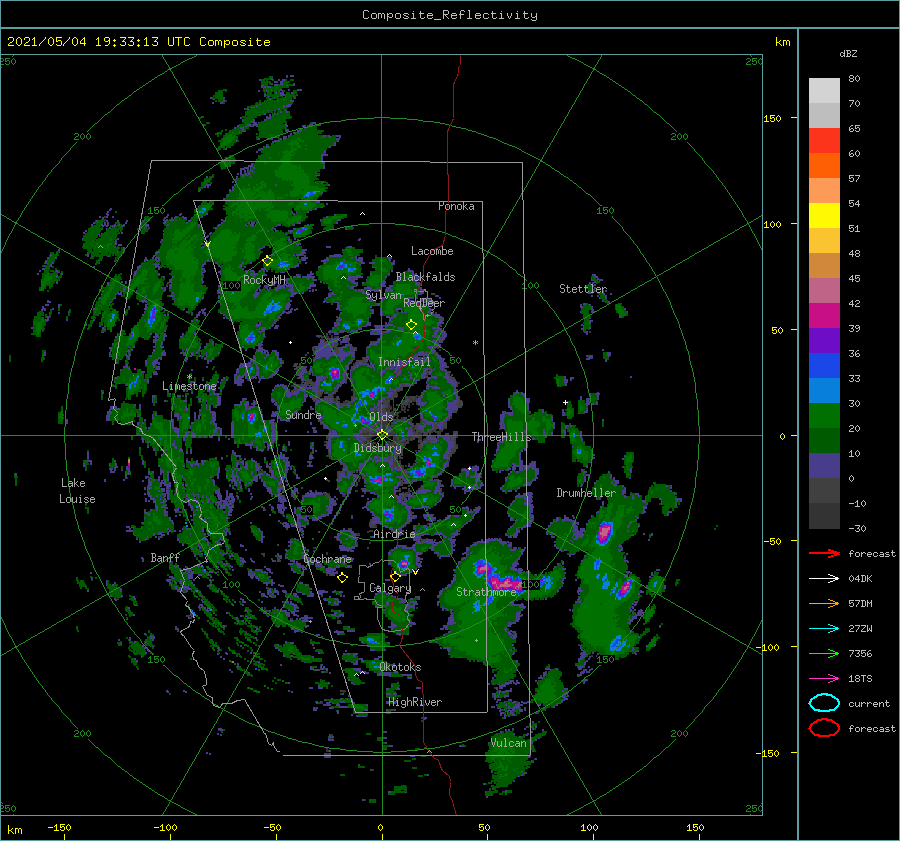Screen dimensions: 900x841
Task: Click the Lacombe label
Action: [432, 251]
